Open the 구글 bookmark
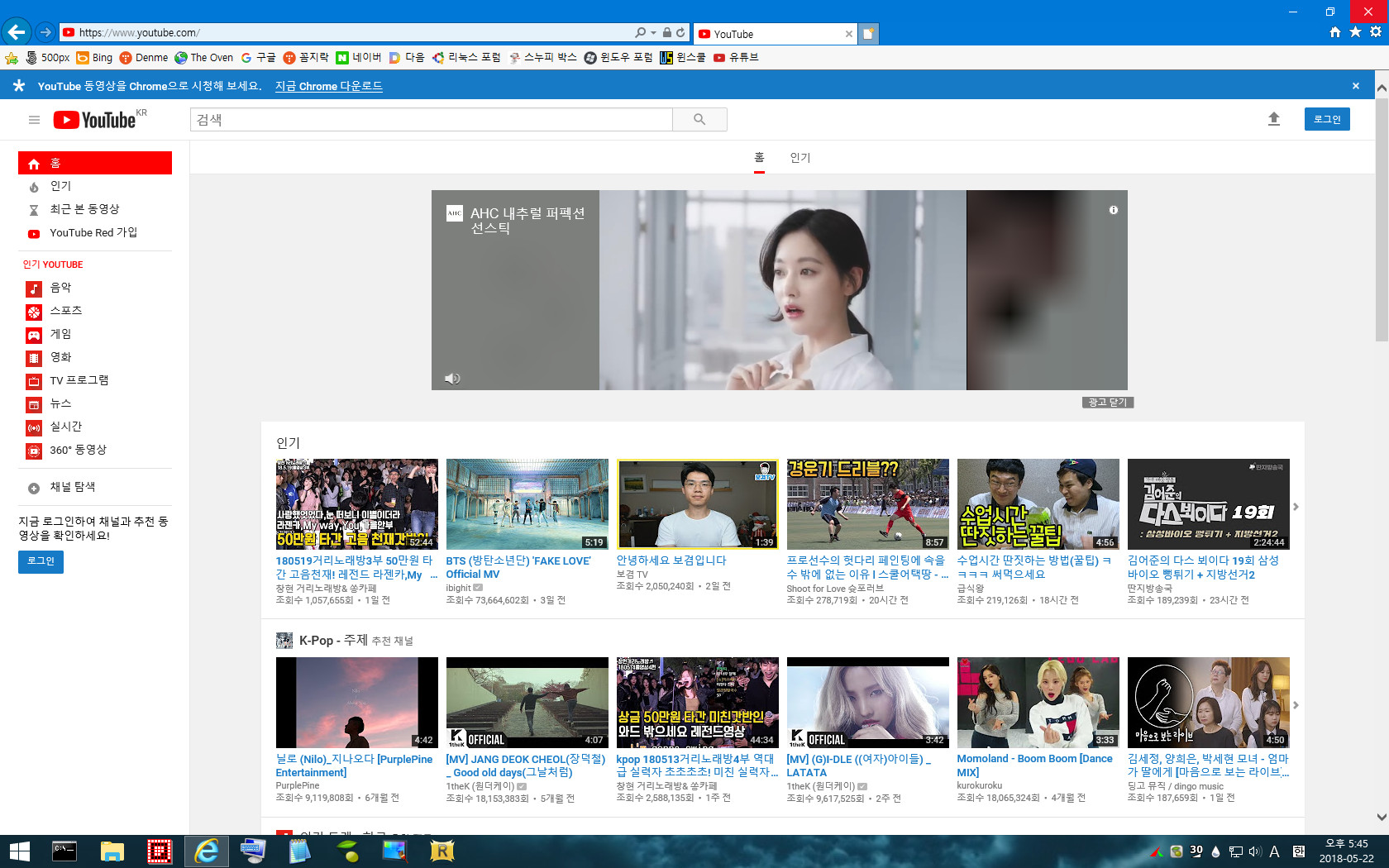1389x868 pixels. point(259,58)
